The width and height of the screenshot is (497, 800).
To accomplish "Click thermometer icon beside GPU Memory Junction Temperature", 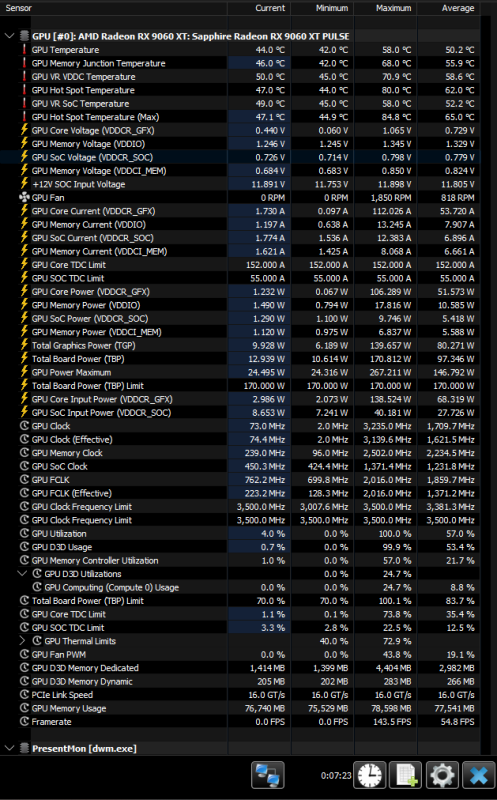I will pyautogui.click(x=24, y=63).
